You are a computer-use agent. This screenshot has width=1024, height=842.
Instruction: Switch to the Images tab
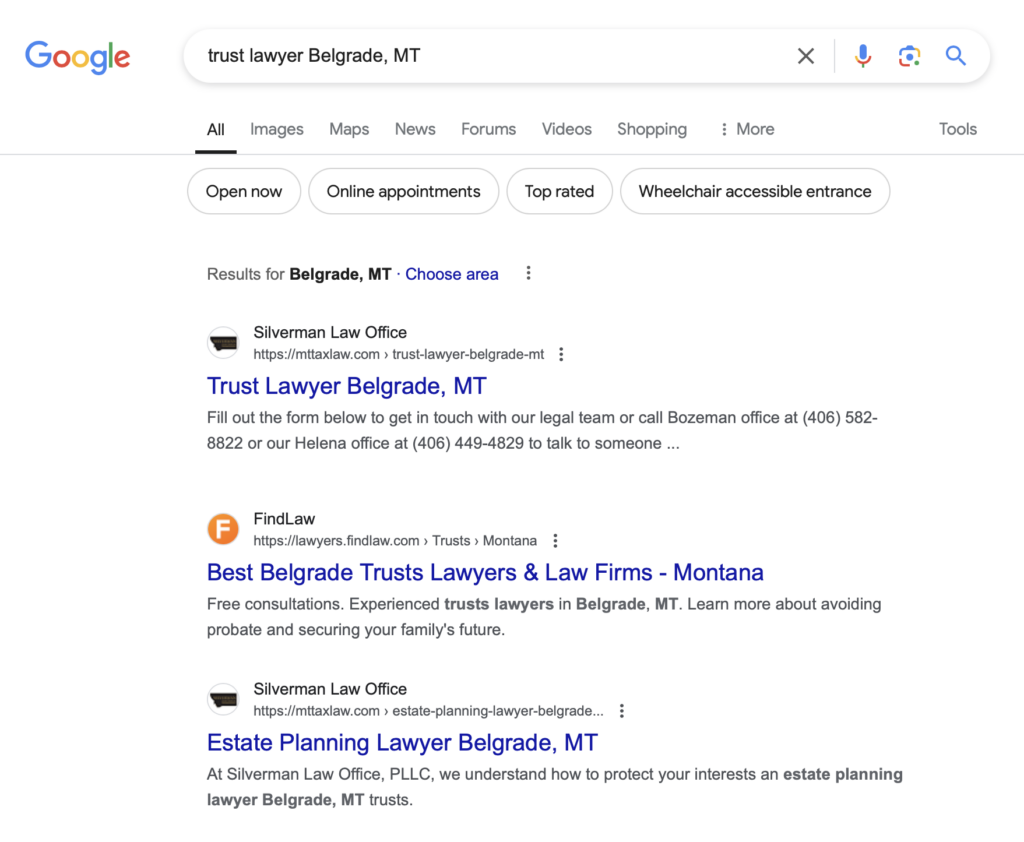coord(276,129)
